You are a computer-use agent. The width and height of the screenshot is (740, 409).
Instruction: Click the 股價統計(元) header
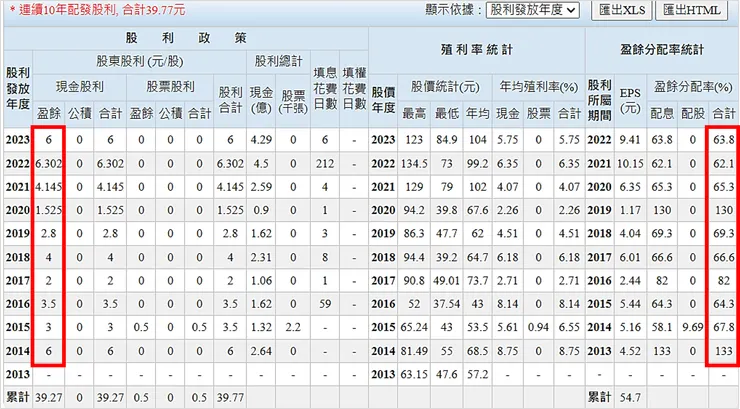[x=445, y=87]
